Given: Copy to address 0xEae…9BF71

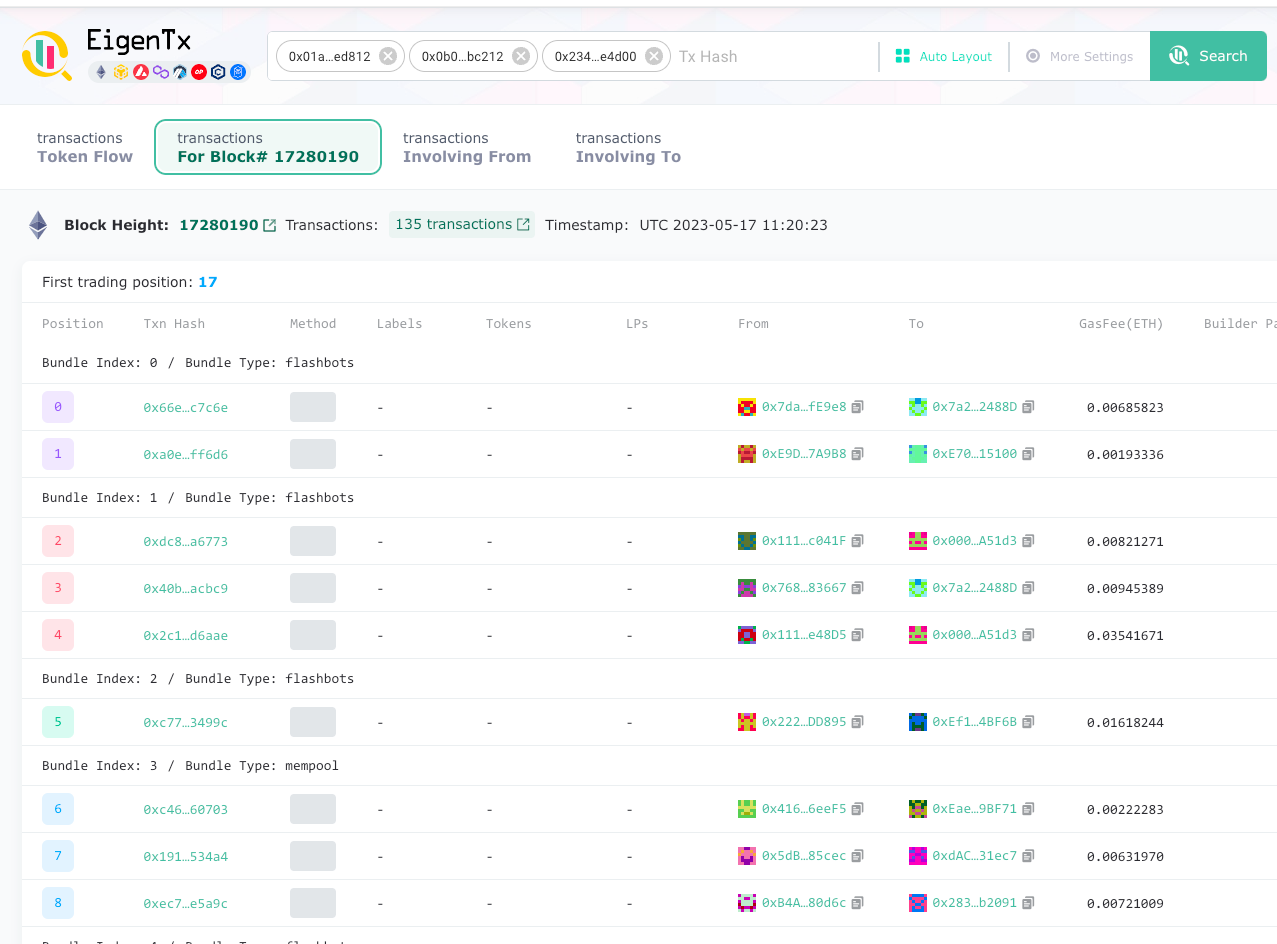Looking at the screenshot, I should point(1029,809).
